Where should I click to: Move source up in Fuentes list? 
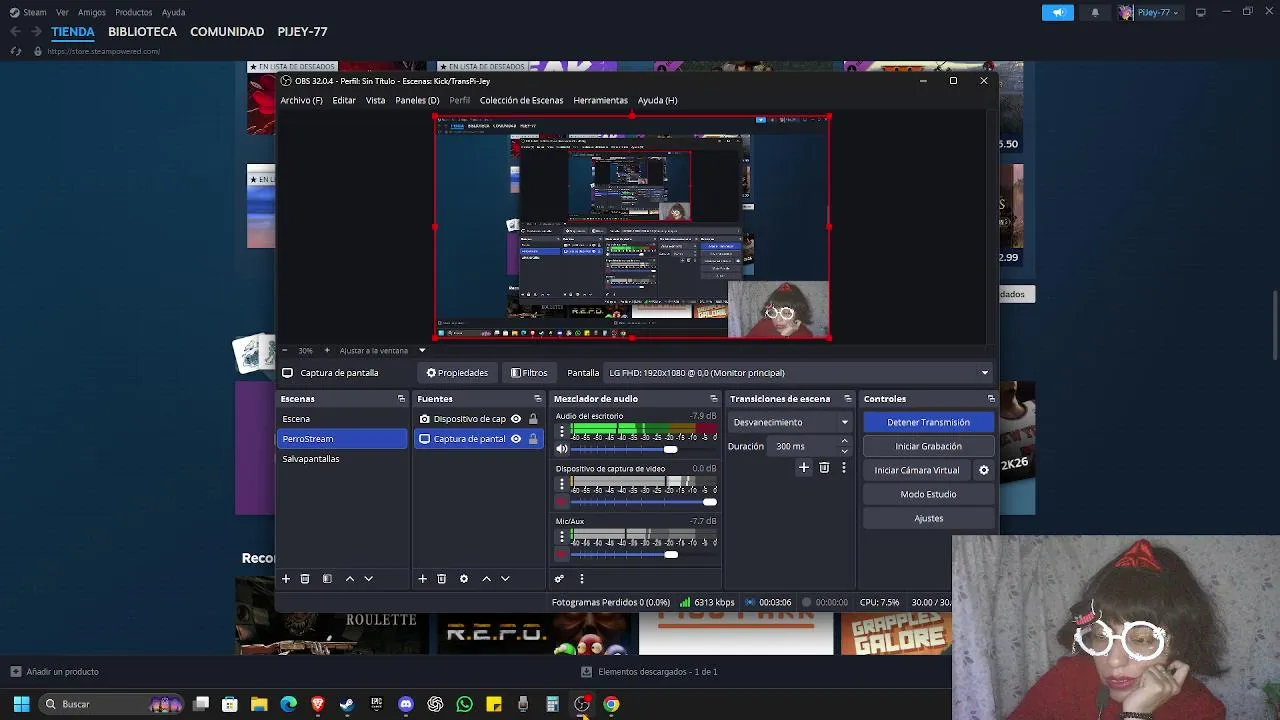tap(487, 579)
